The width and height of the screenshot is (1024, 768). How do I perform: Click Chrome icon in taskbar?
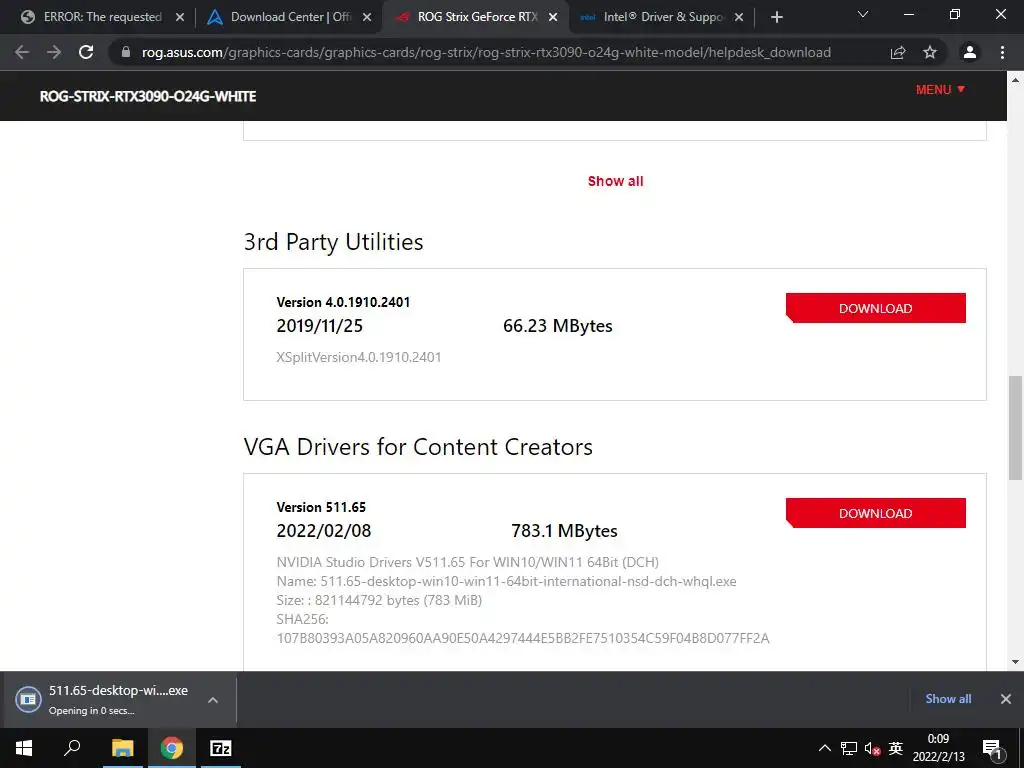point(172,748)
